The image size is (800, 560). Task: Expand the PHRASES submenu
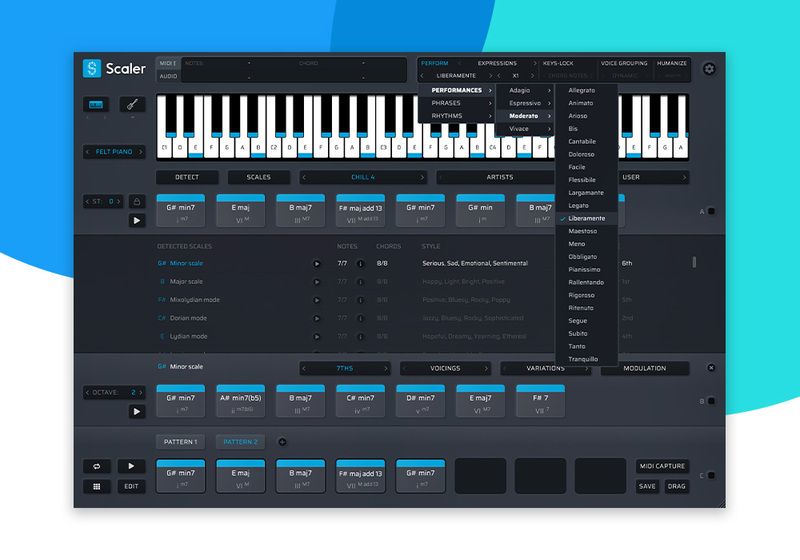click(457, 103)
